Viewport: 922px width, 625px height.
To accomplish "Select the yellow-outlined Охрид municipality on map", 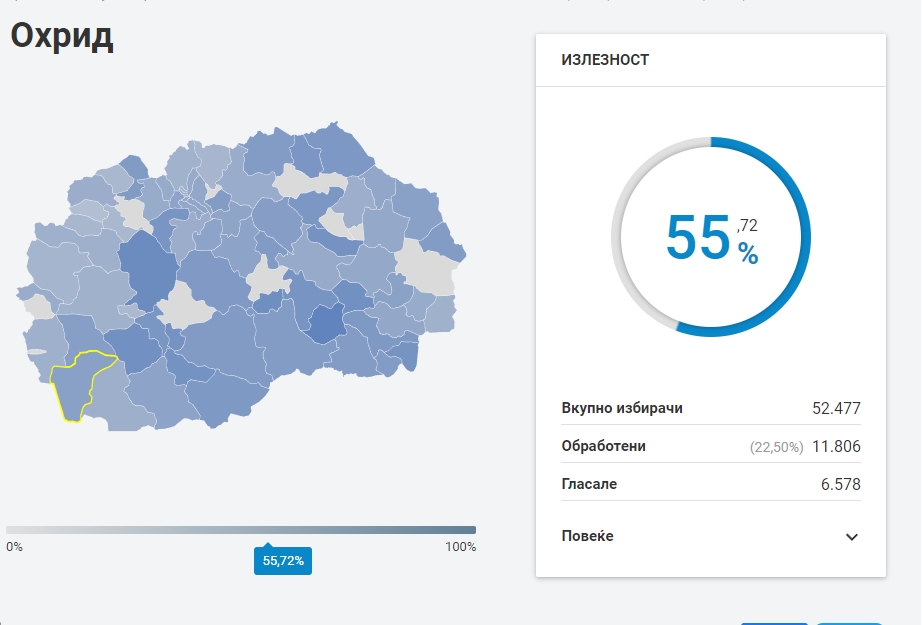I will pyautogui.click(x=76, y=385).
